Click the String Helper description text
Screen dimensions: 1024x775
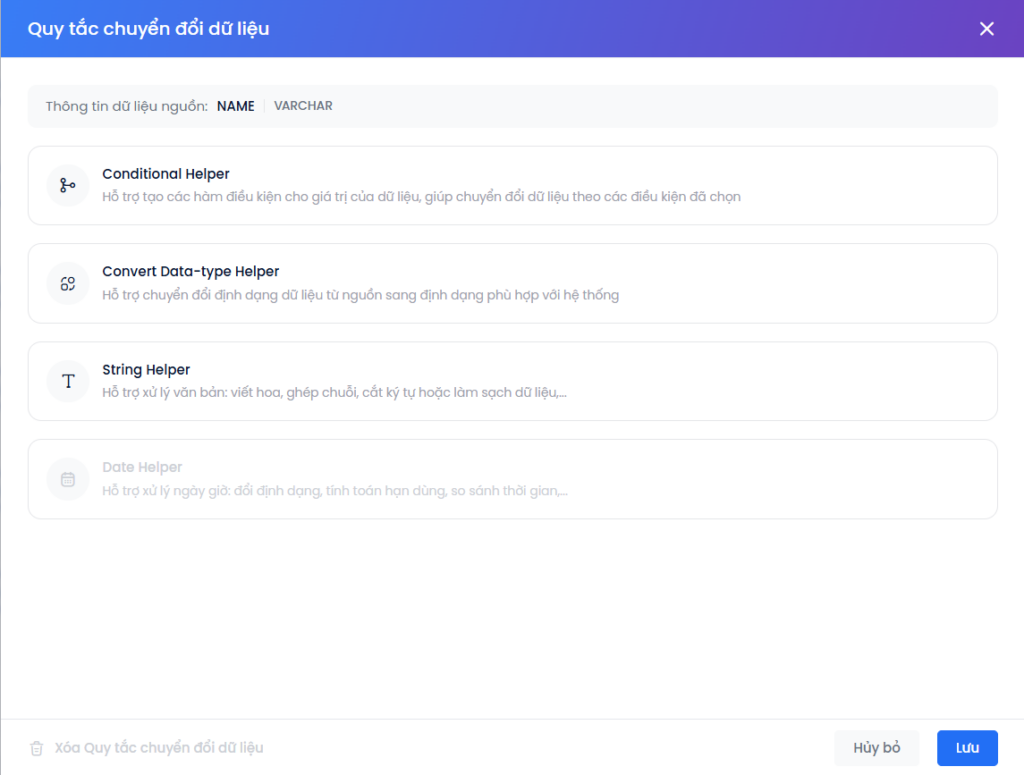tap(334, 393)
